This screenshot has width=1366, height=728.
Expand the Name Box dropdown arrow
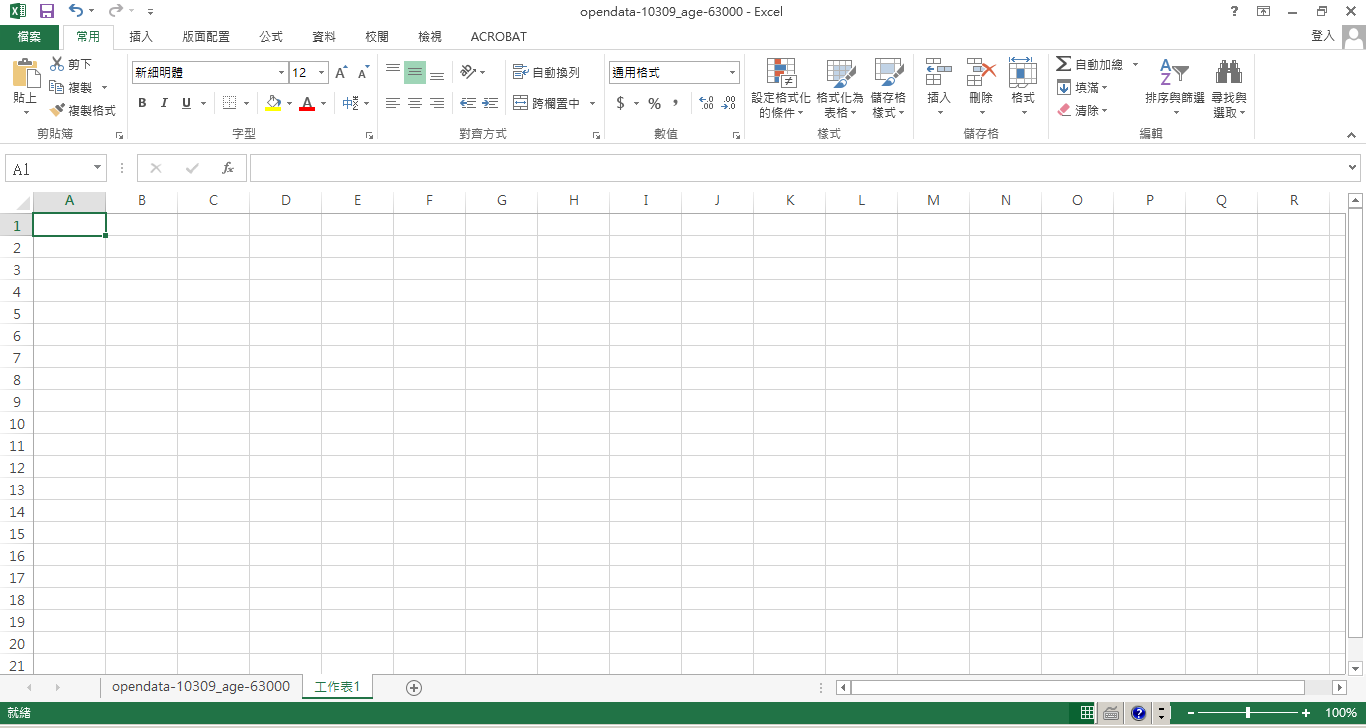pyautogui.click(x=97, y=168)
